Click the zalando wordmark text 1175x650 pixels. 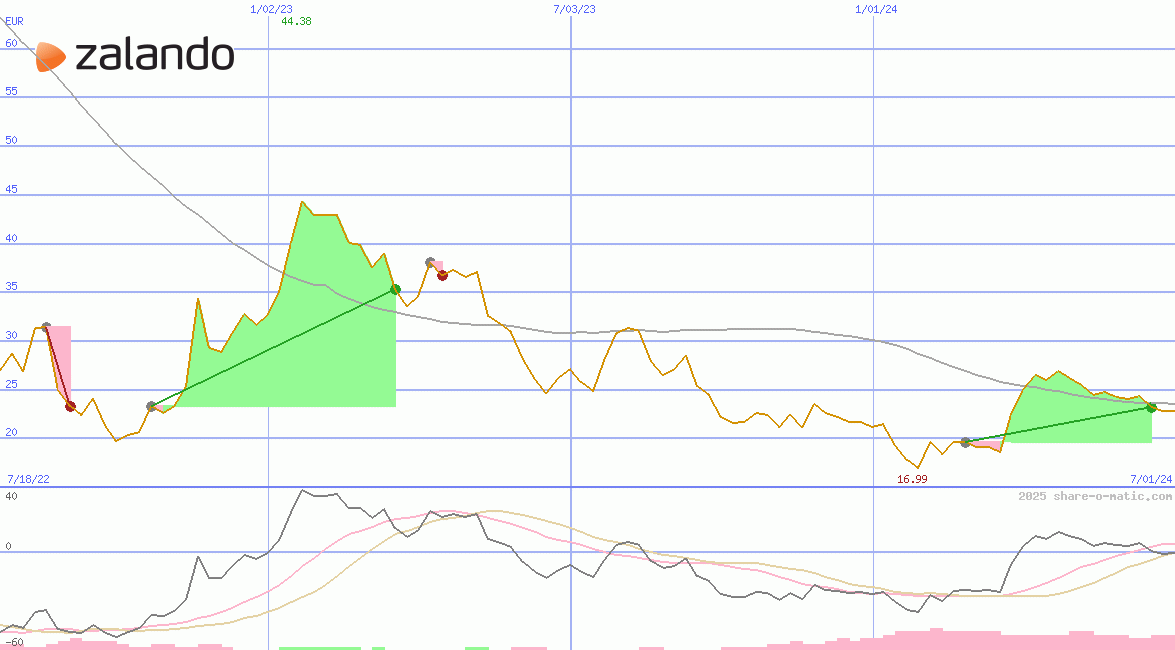(x=155, y=55)
